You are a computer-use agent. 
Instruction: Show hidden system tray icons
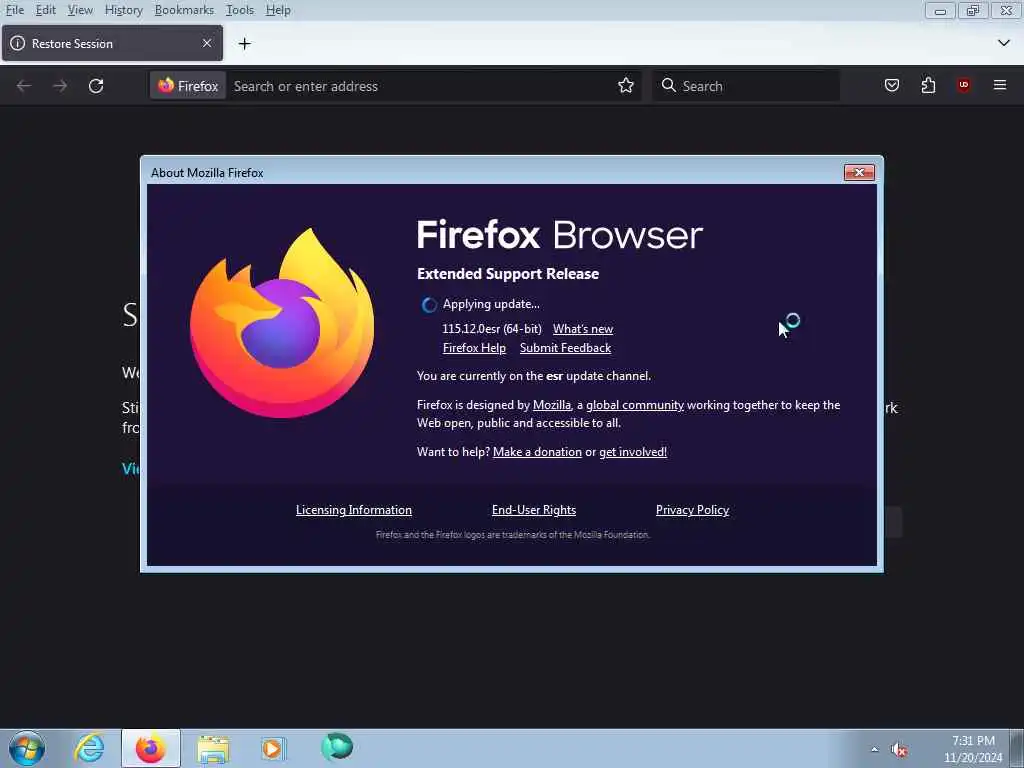pos(874,750)
